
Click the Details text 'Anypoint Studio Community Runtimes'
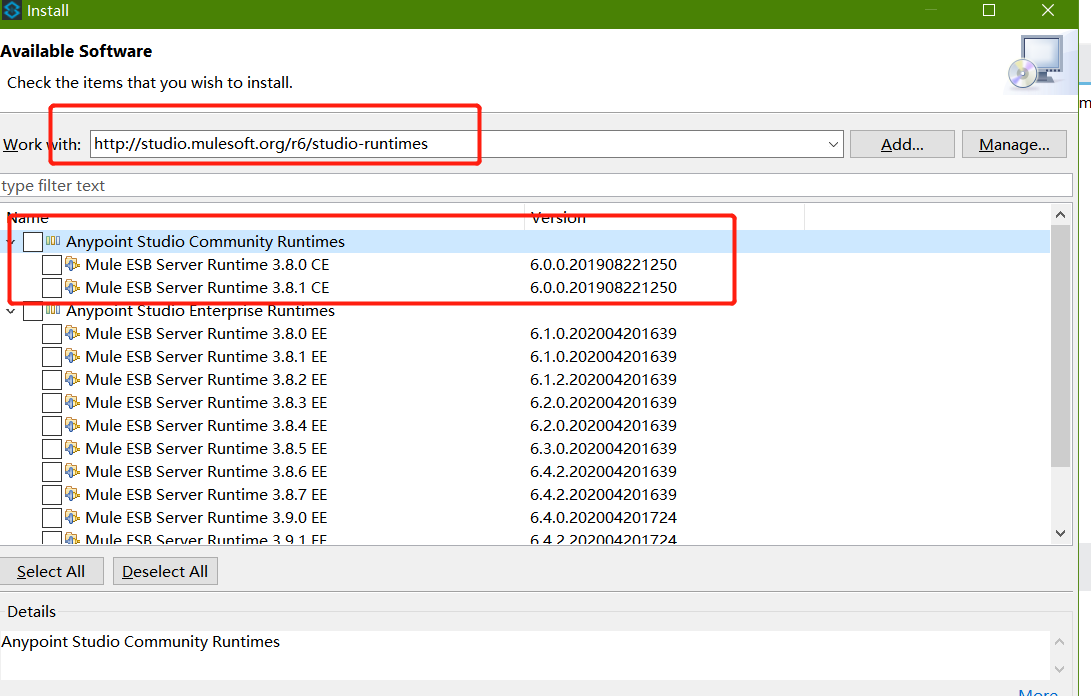[141, 641]
